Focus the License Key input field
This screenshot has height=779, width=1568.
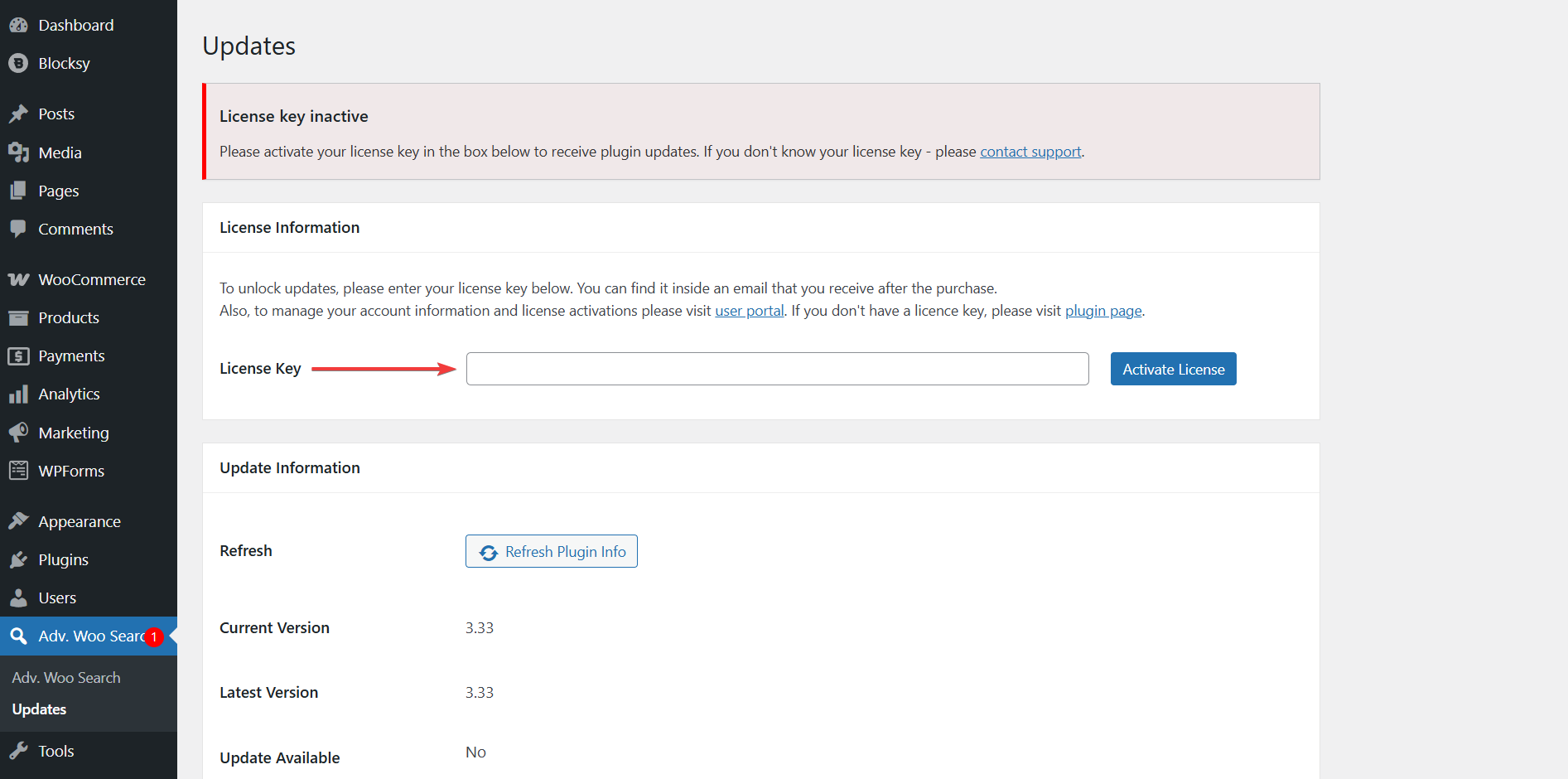click(x=778, y=369)
